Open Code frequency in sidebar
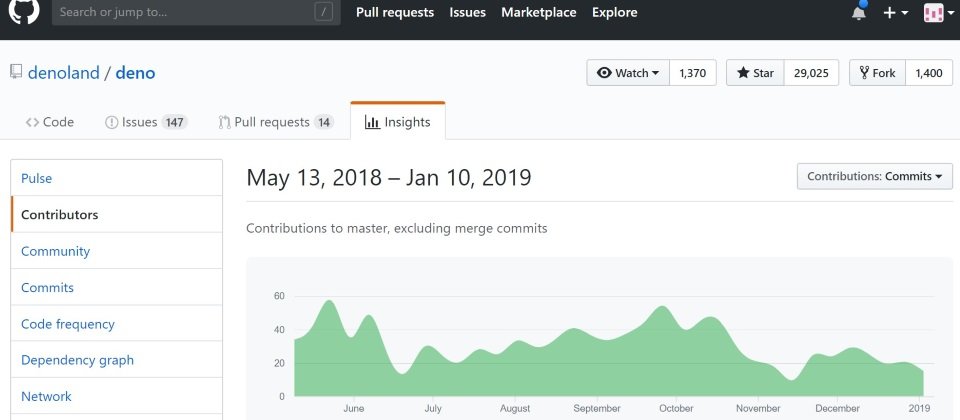 coord(116,324)
